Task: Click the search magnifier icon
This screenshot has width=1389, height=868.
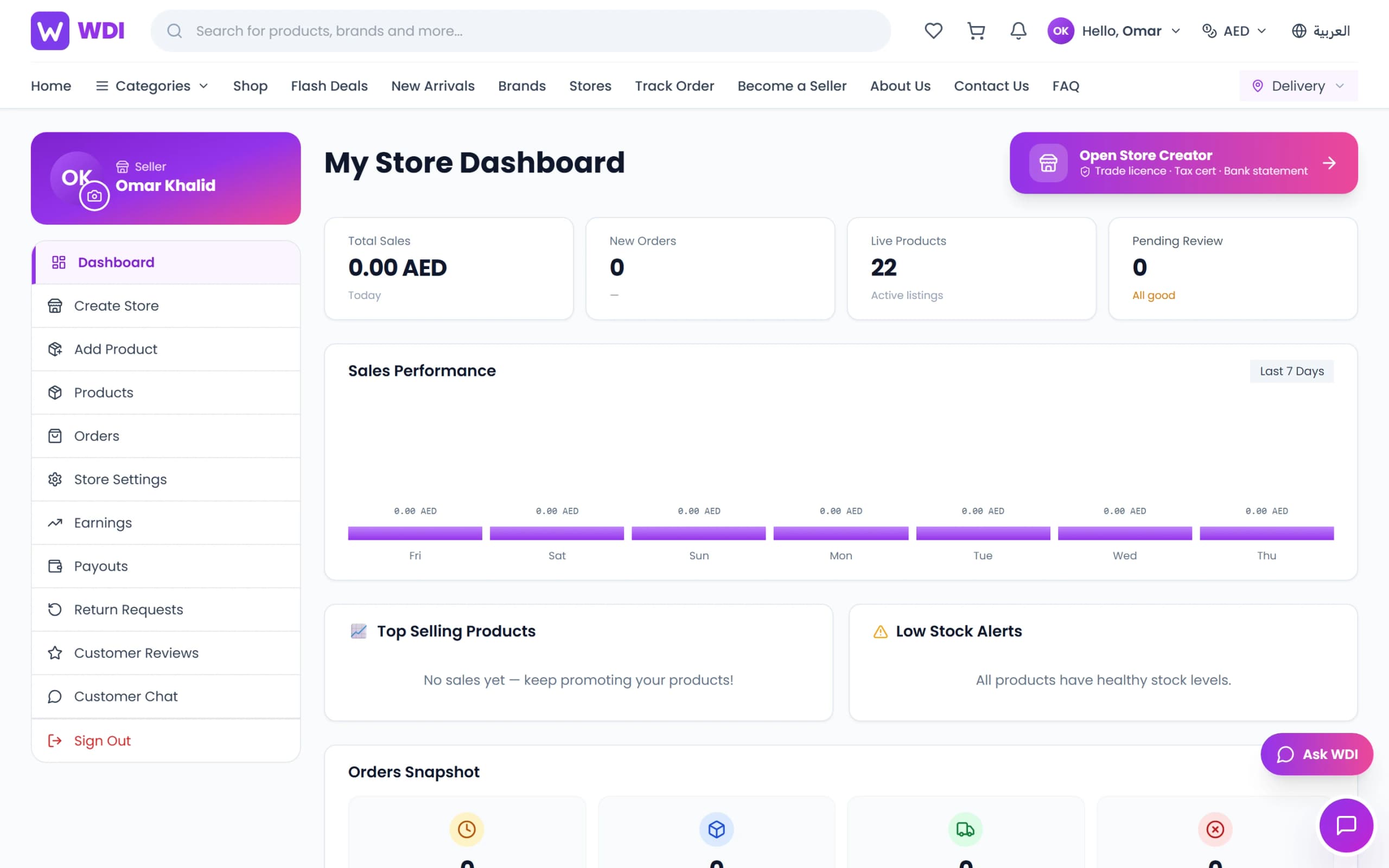Action: (175, 31)
